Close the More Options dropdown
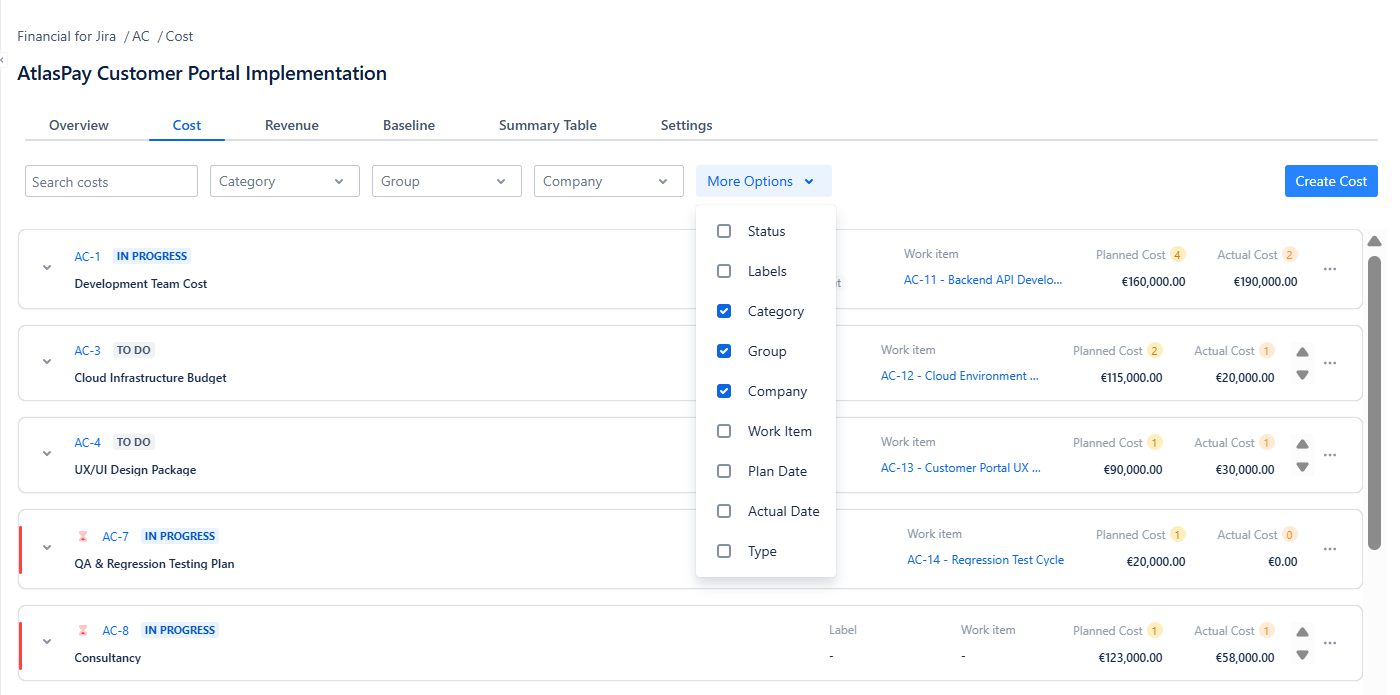This screenshot has width=1400, height=695. click(764, 181)
